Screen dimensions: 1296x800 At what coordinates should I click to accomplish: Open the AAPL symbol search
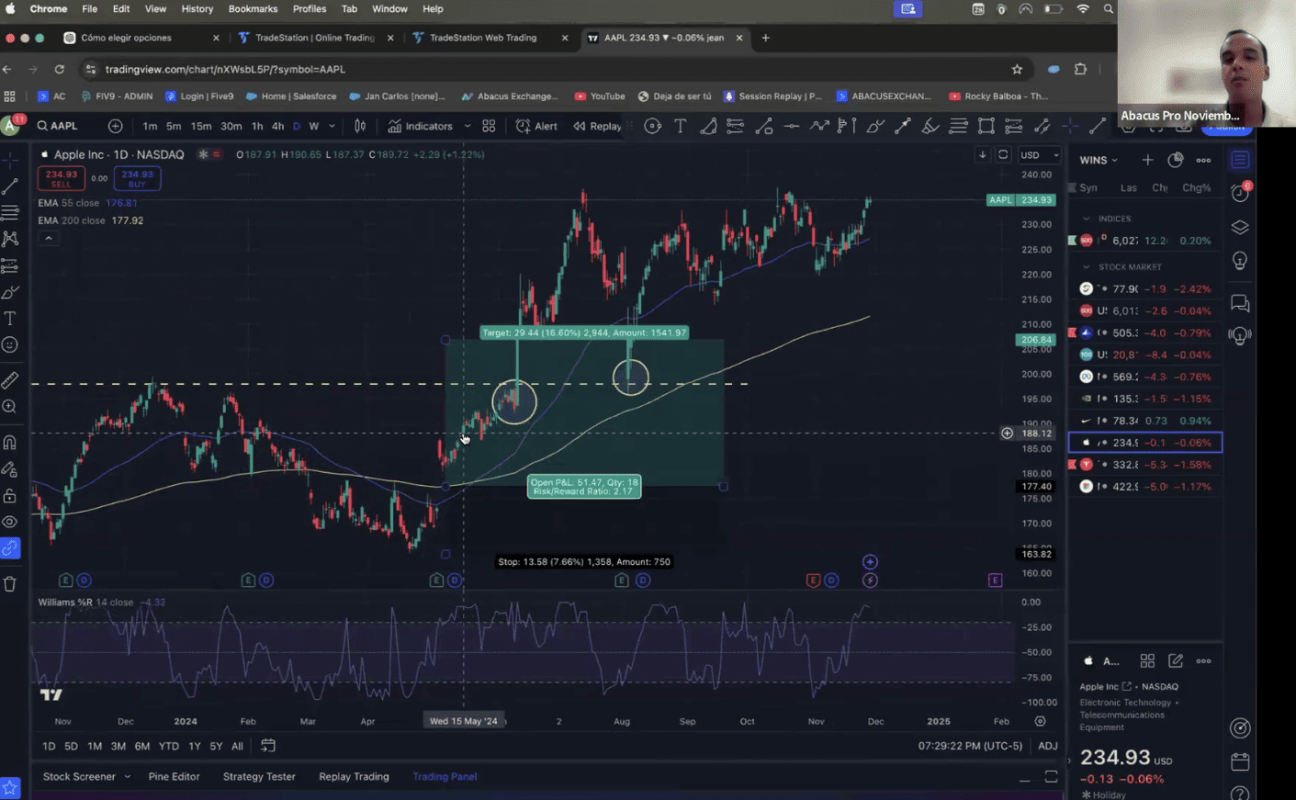pos(58,126)
